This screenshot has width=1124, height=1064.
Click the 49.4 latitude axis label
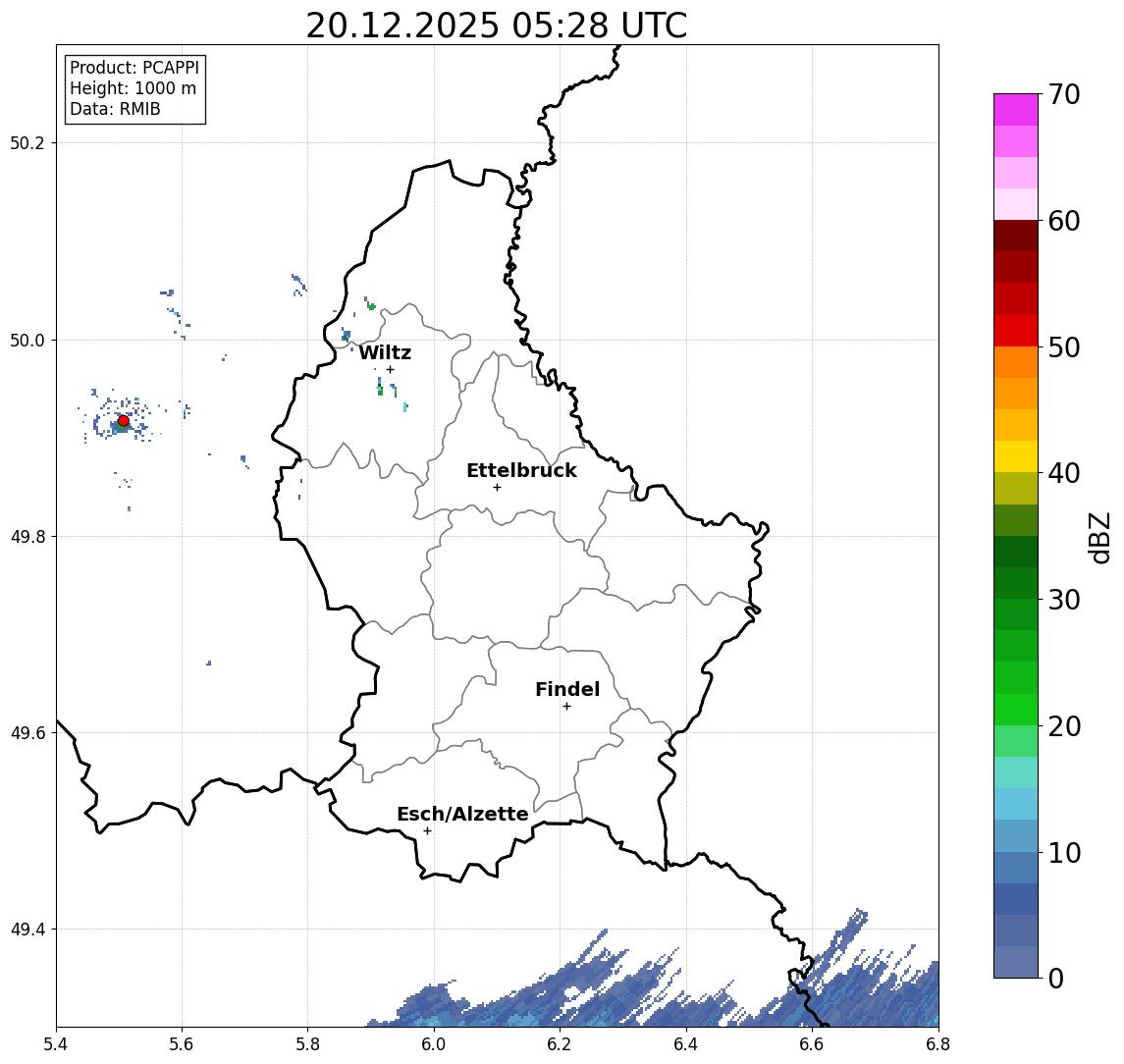[27, 930]
